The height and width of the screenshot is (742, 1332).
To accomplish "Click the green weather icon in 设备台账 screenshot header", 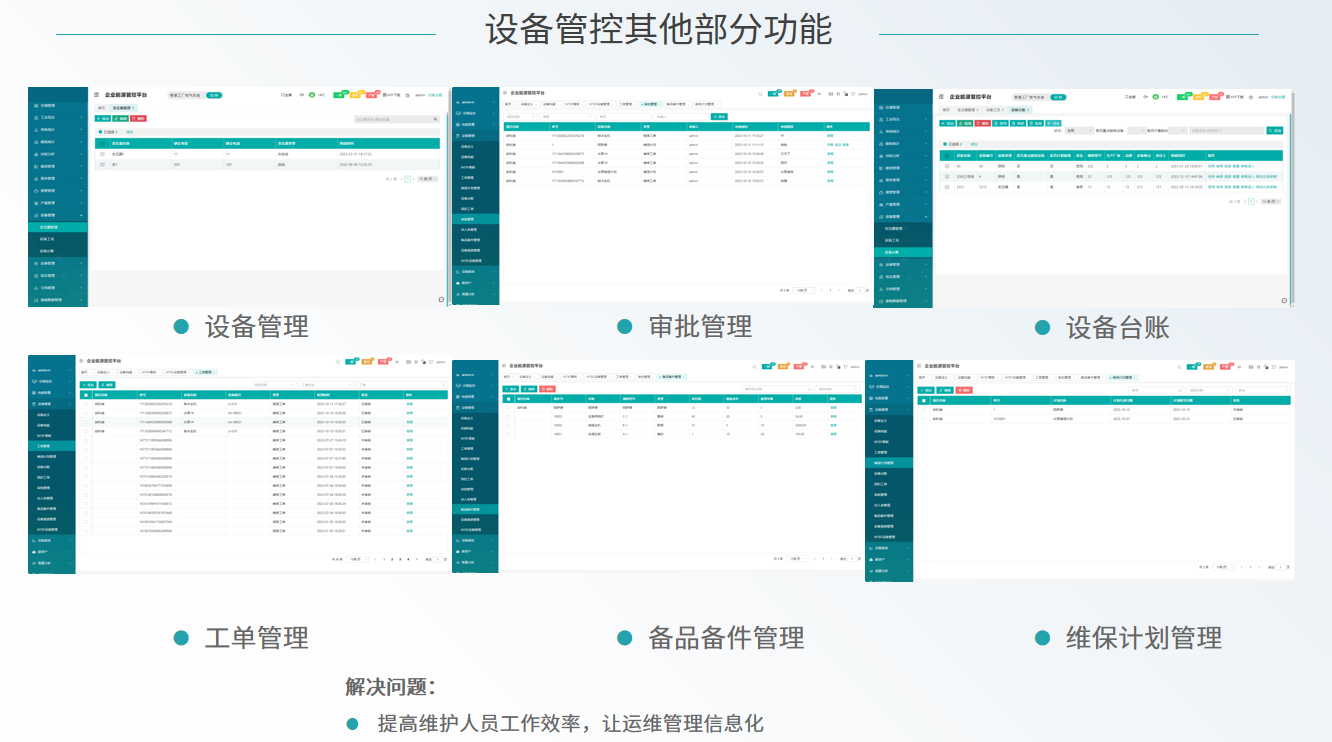I will coord(1154,98).
